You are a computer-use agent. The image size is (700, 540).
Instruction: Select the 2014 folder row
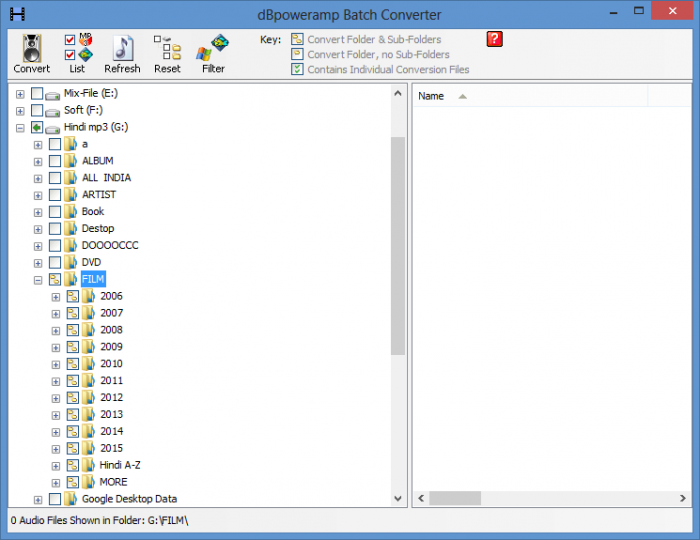(111, 432)
